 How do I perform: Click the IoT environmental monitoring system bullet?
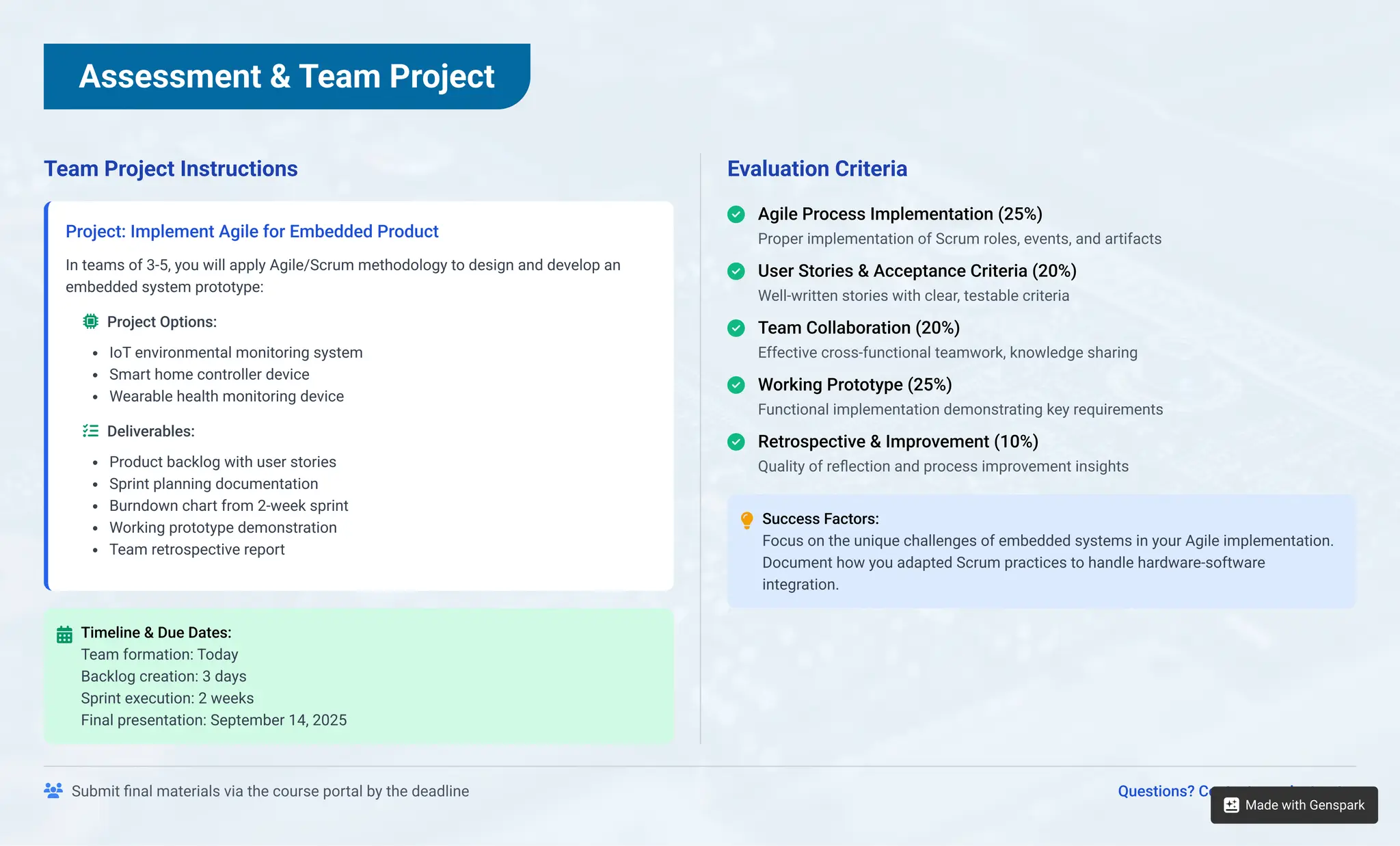236,353
